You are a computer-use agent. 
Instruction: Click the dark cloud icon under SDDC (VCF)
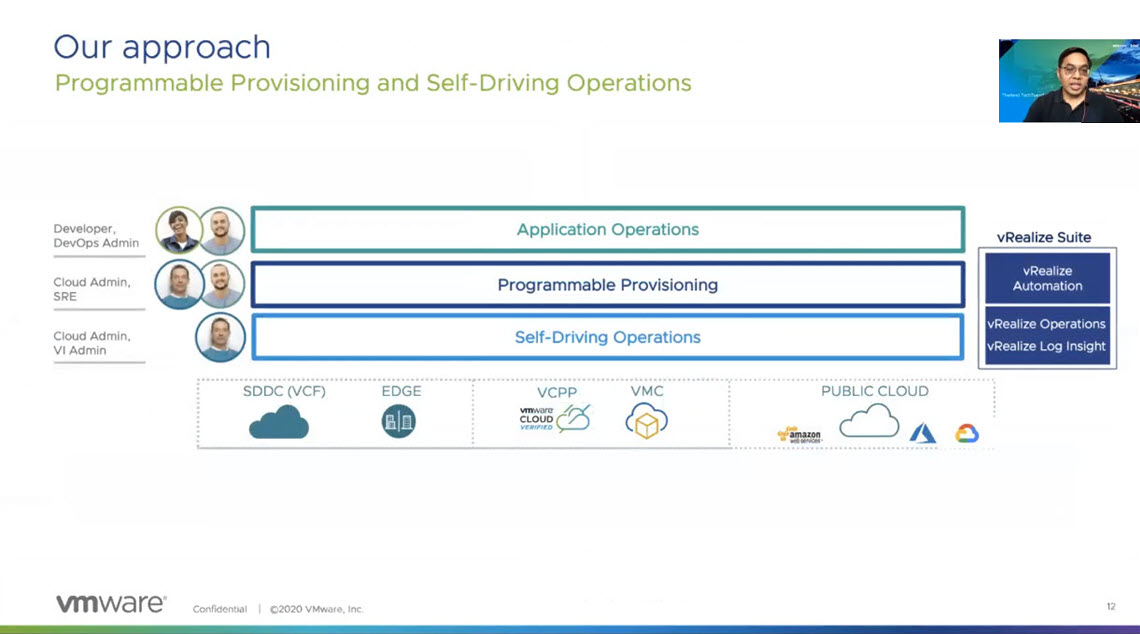279,422
